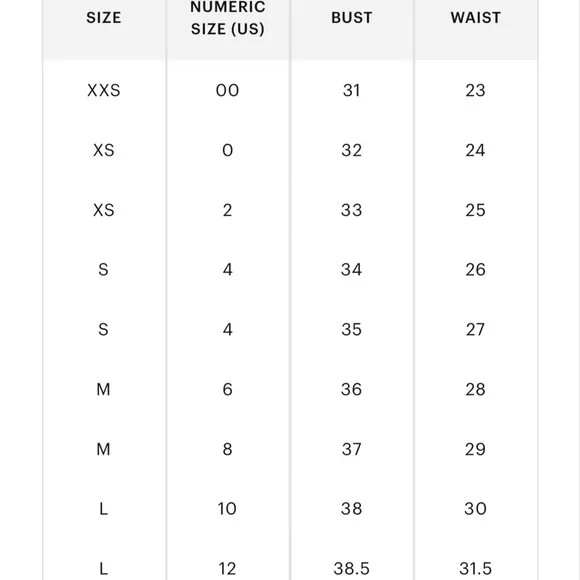The width and height of the screenshot is (580, 580).
Task: Click the WAIST column header
Action: coord(475,18)
